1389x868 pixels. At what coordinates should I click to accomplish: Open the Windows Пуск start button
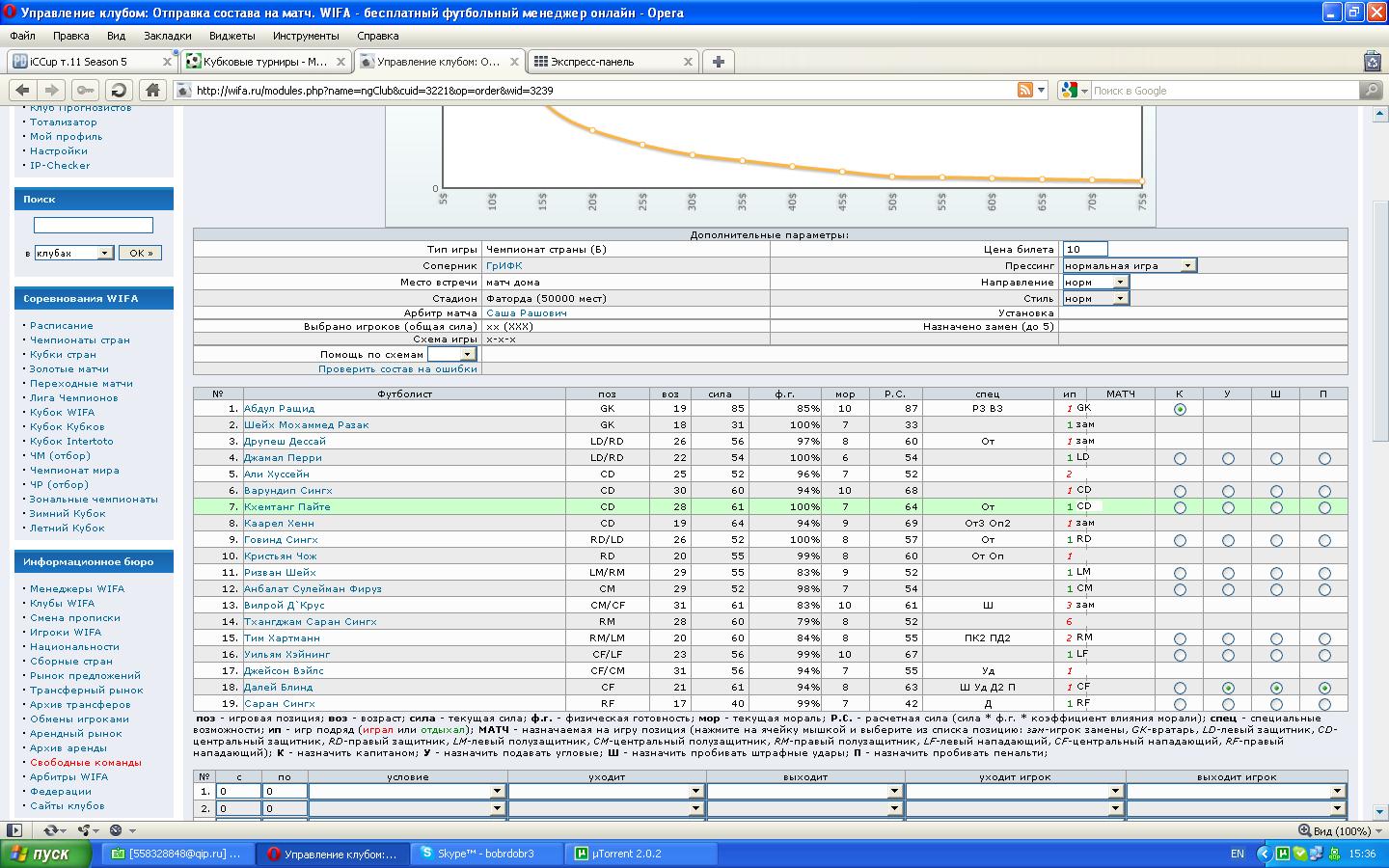[x=48, y=854]
